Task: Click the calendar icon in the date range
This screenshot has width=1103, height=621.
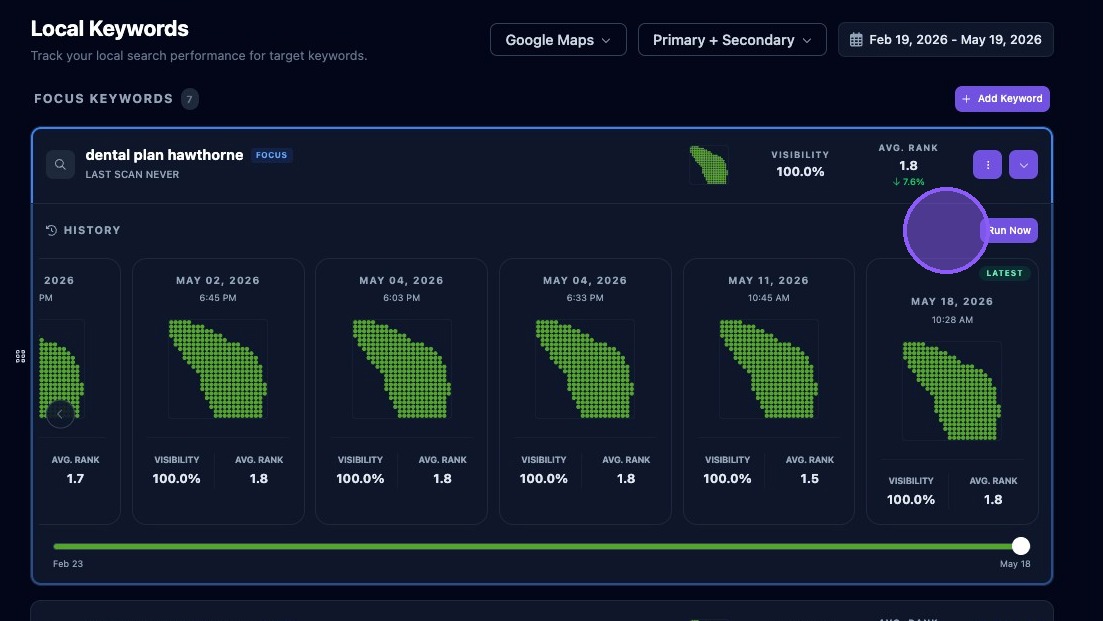Action: coord(855,40)
